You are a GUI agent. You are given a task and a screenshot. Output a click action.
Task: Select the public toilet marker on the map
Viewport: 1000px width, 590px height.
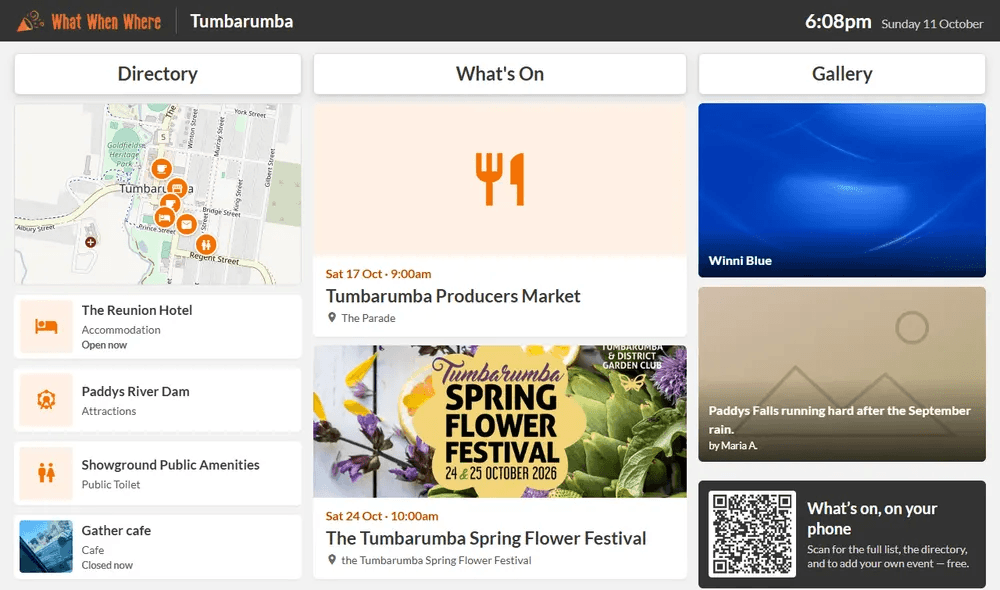coord(205,244)
